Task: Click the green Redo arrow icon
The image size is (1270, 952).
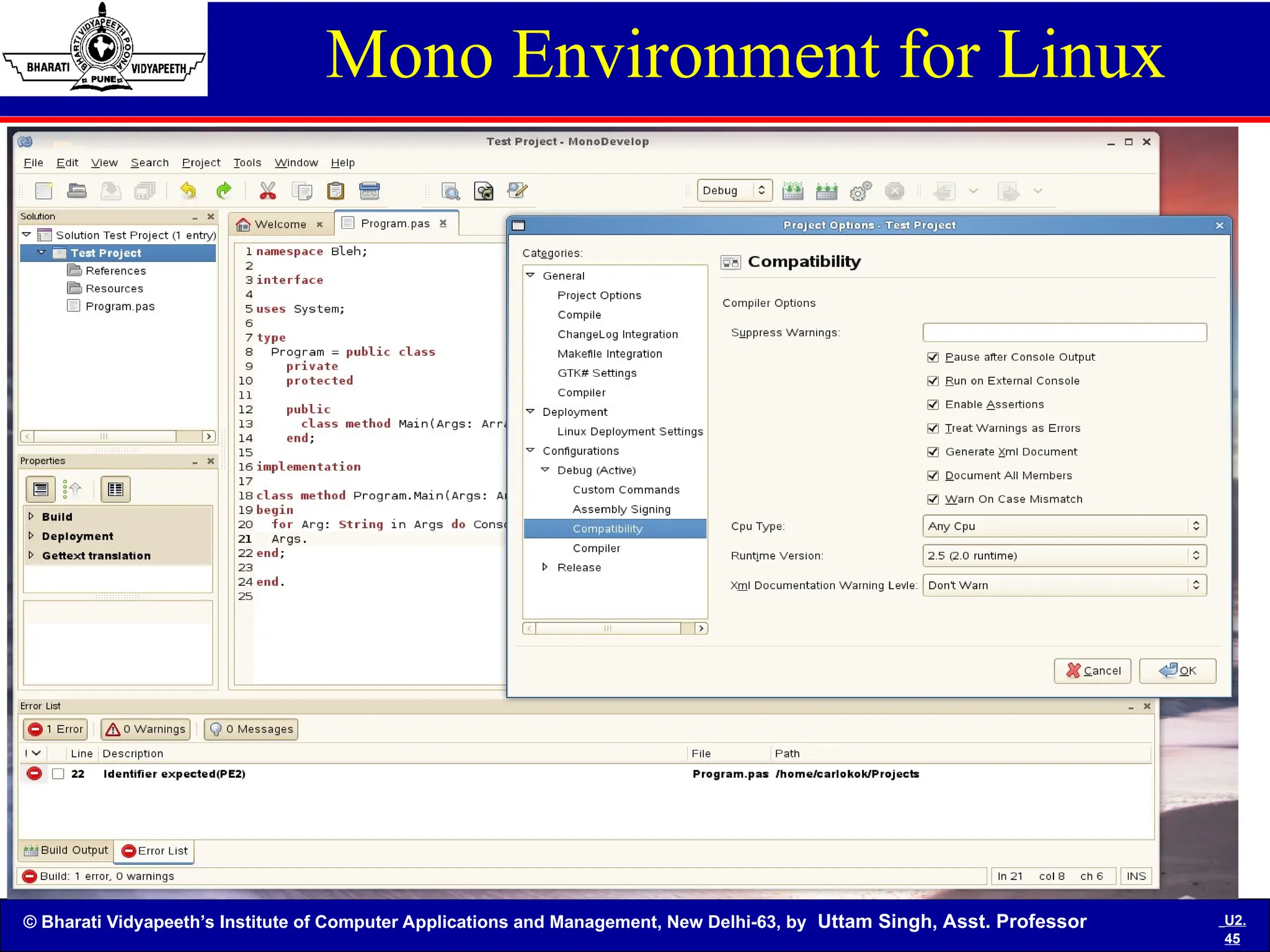Action: click(x=223, y=191)
